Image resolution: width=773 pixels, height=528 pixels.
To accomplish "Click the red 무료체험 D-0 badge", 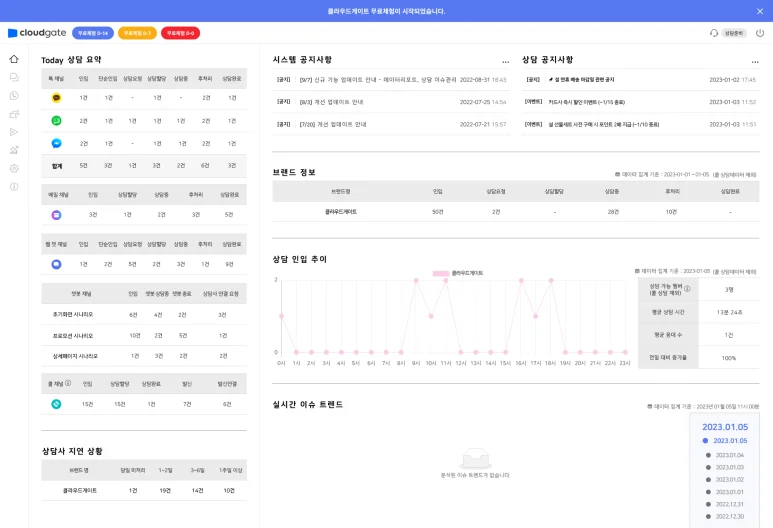I will (180, 33).
